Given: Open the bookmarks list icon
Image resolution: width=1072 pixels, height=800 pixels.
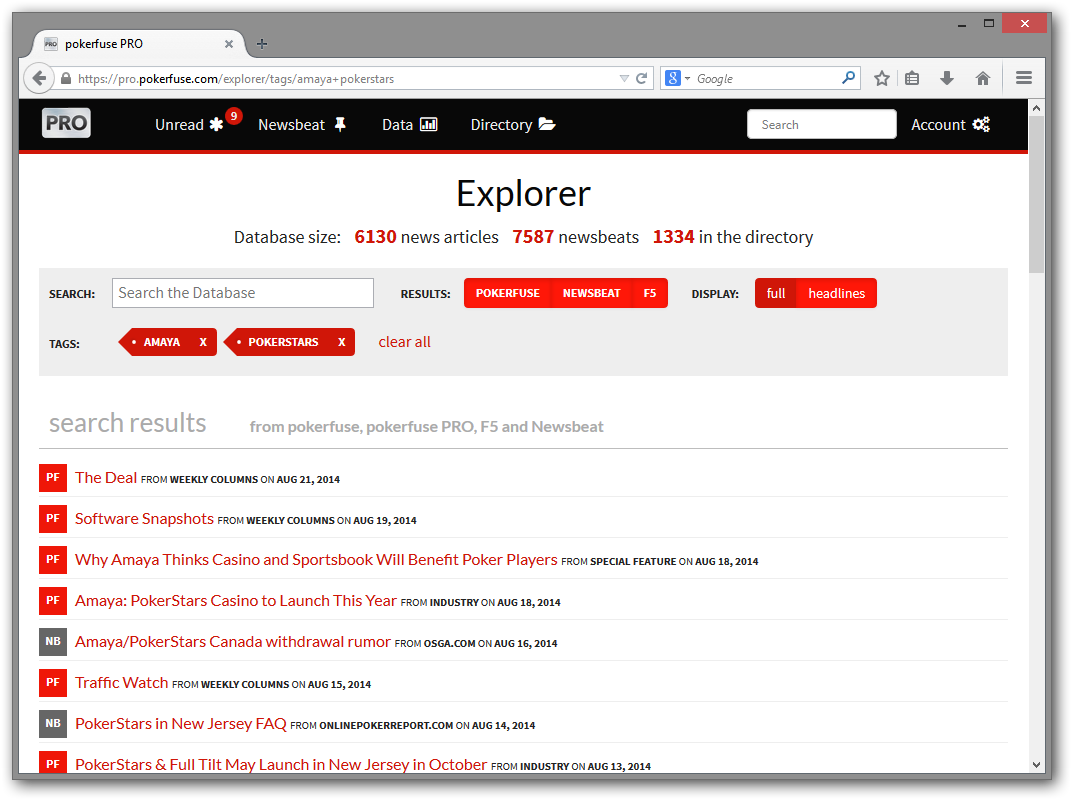Looking at the screenshot, I should [912, 79].
